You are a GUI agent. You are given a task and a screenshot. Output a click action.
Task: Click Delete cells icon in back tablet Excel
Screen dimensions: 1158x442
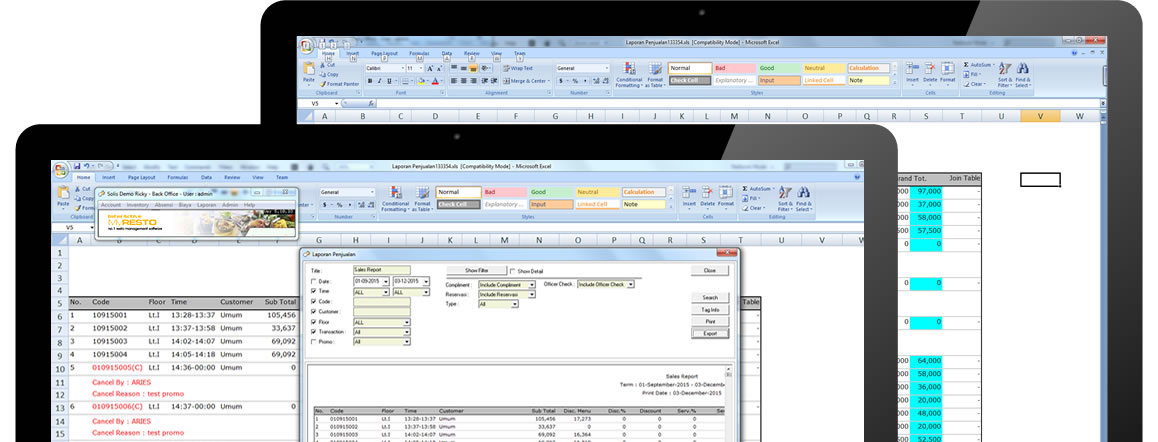pyautogui.click(x=930, y=68)
